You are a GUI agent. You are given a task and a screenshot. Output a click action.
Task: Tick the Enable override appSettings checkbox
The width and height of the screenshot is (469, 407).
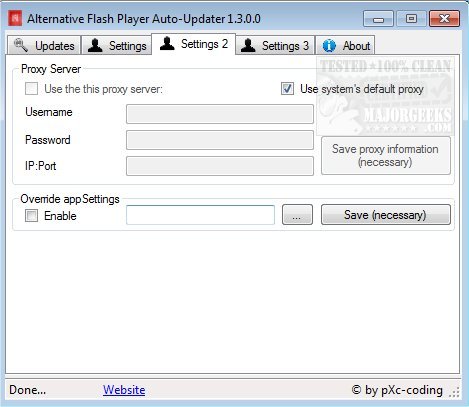tap(31, 216)
